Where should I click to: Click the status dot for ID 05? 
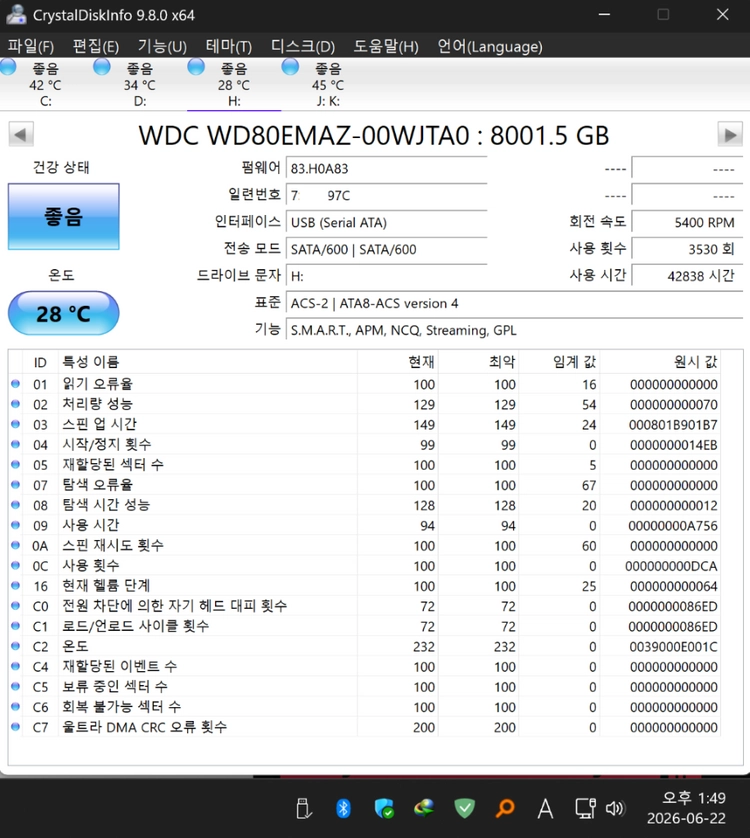tap(16, 464)
